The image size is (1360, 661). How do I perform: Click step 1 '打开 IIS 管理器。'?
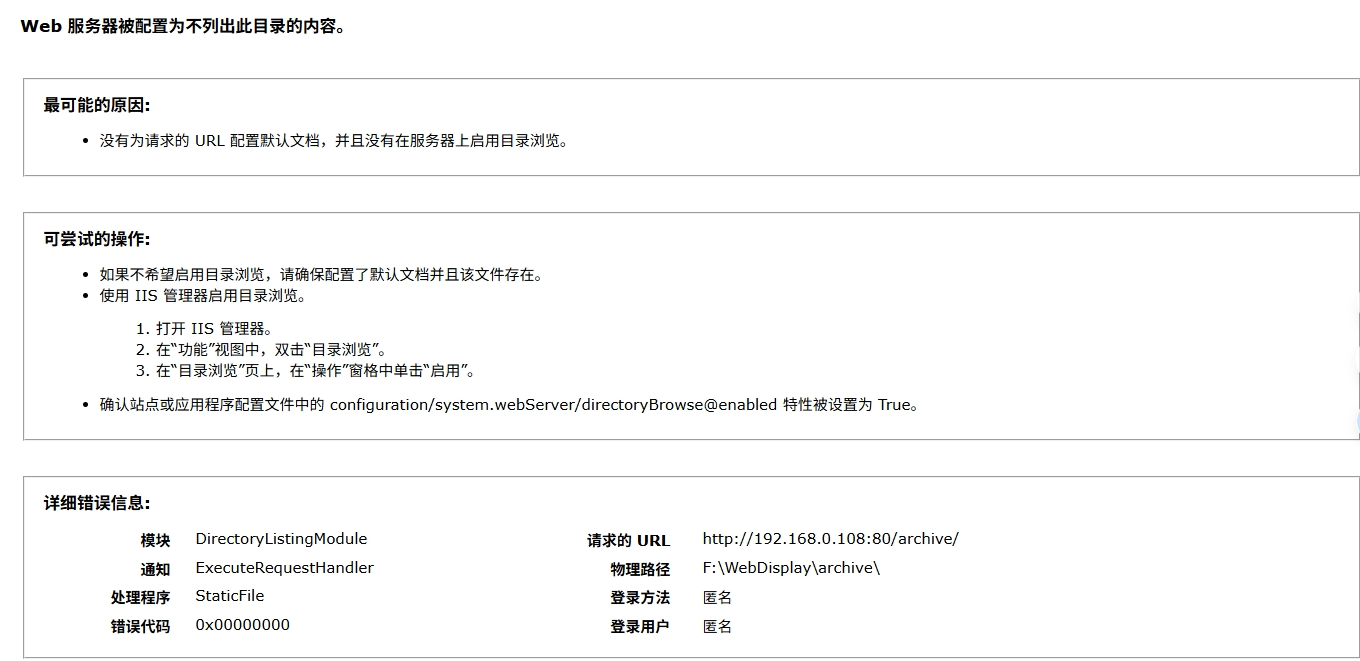coord(214,329)
